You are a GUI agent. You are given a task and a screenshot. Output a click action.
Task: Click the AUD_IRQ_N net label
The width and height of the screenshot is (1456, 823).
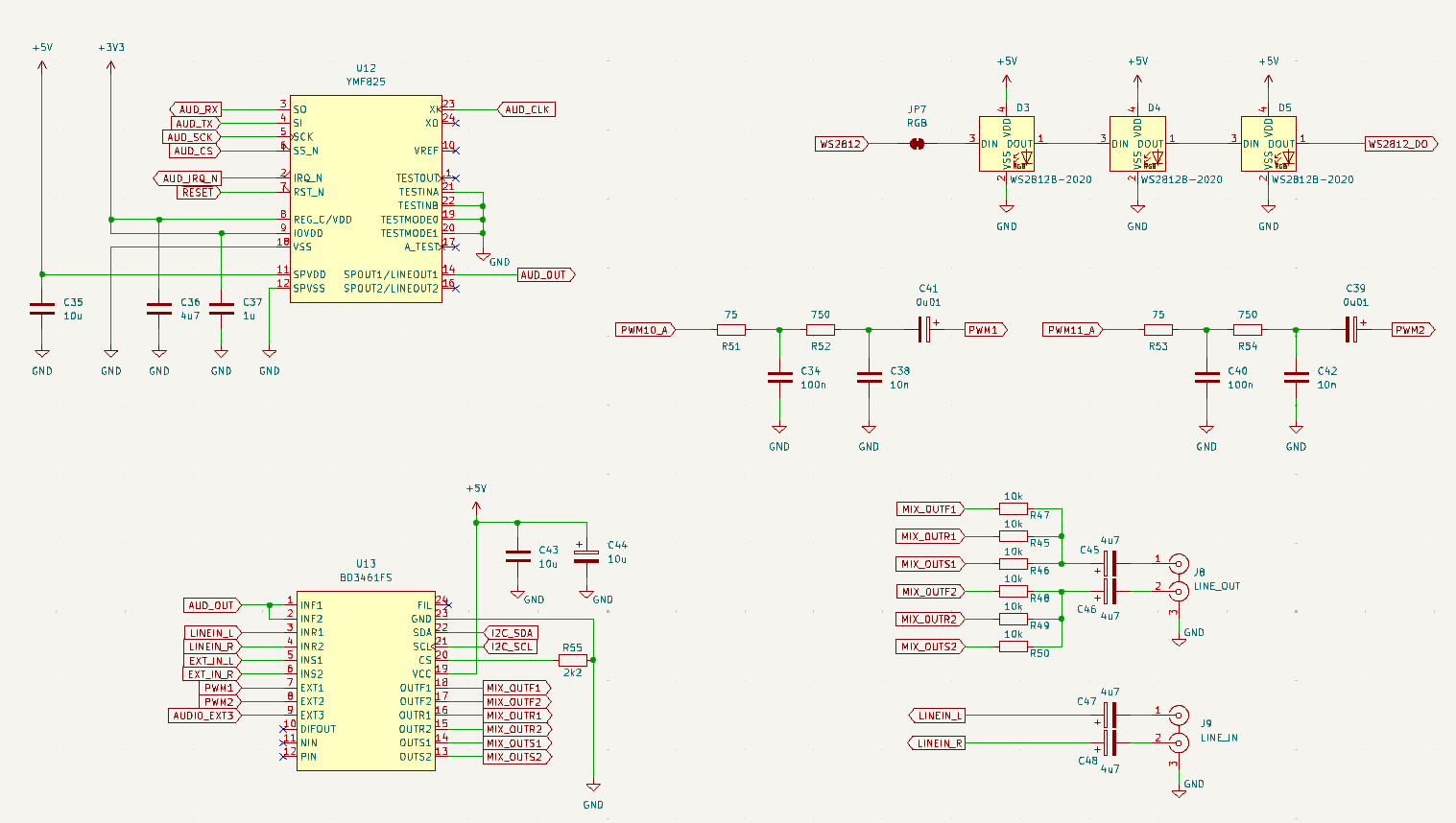click(x=187, y=178)
